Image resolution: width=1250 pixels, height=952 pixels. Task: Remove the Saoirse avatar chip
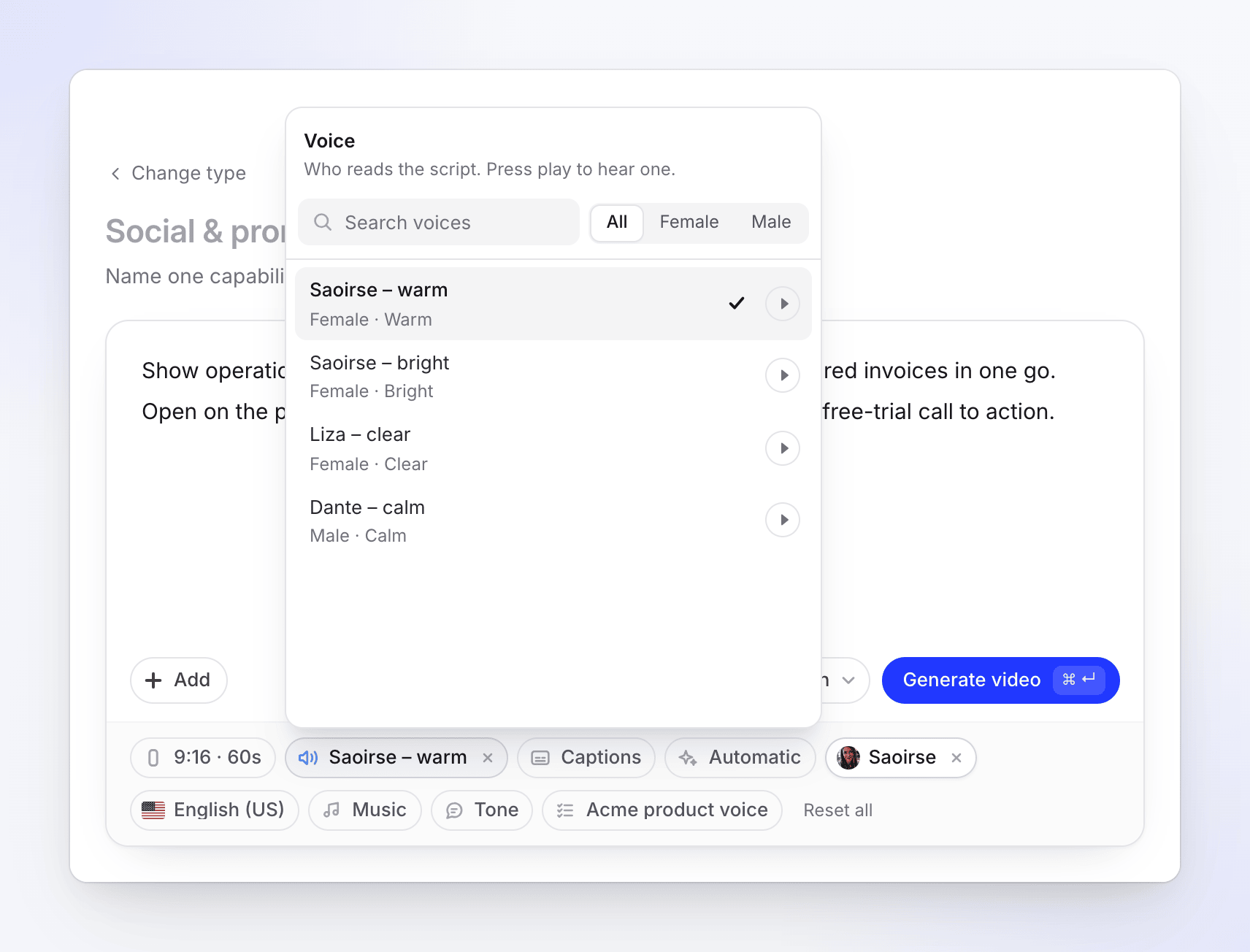click(956, 758)
